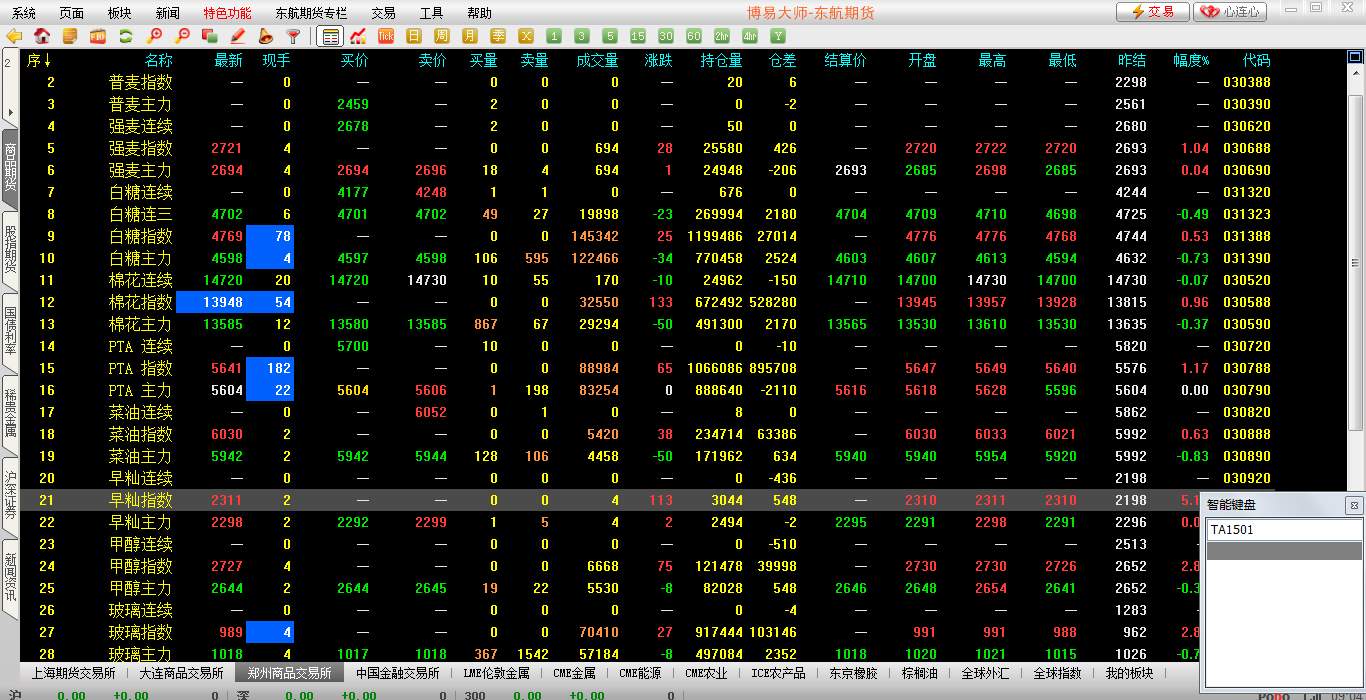The image size is (1366, 700).
Task: Open the 东航期货专栏 menu
Action: 311,13
